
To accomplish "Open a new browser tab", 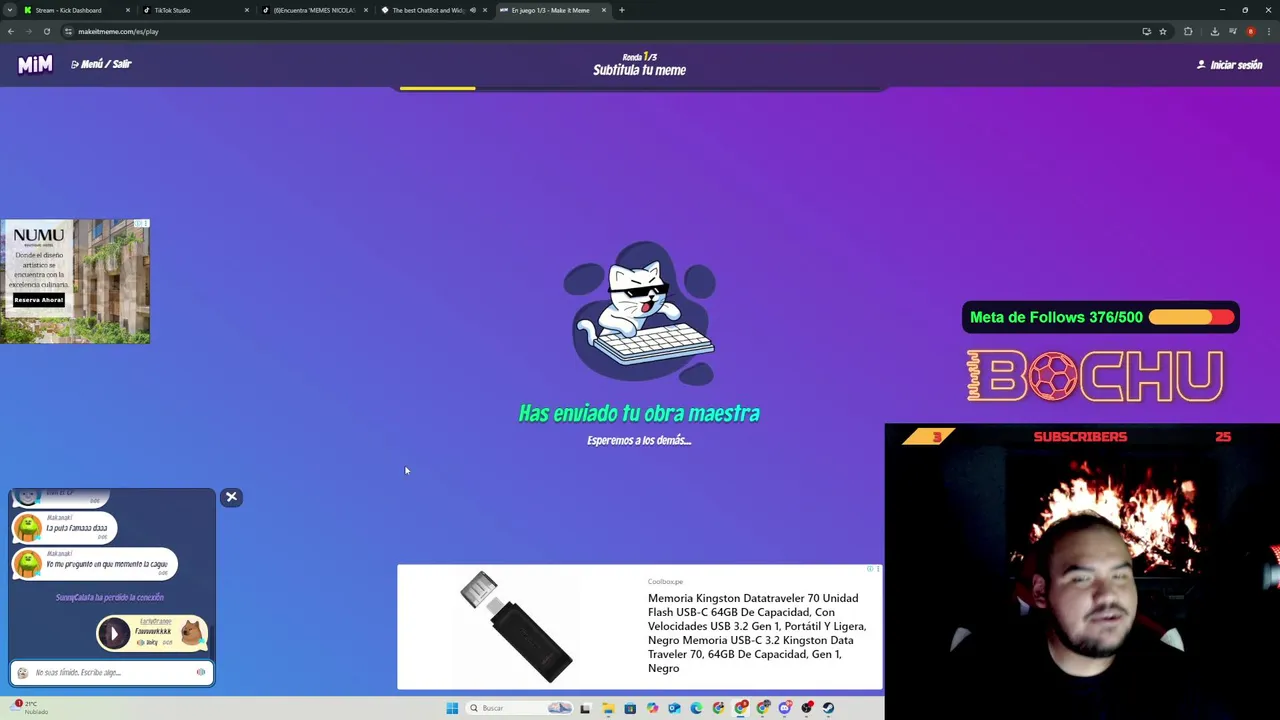I will 622,10.
